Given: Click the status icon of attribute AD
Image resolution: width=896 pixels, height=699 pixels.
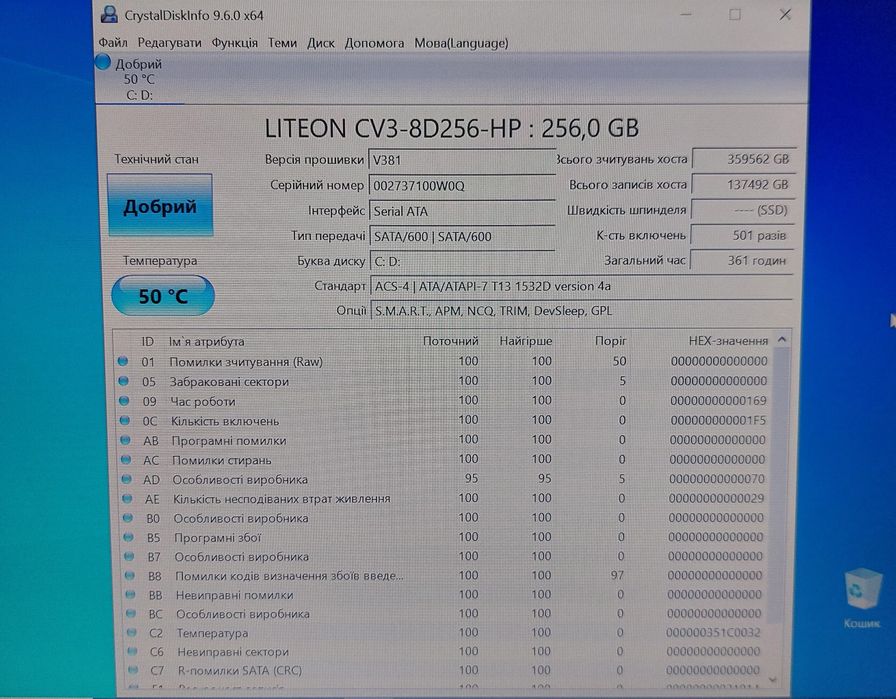Looking at the screenshot, I should point(127,479).
